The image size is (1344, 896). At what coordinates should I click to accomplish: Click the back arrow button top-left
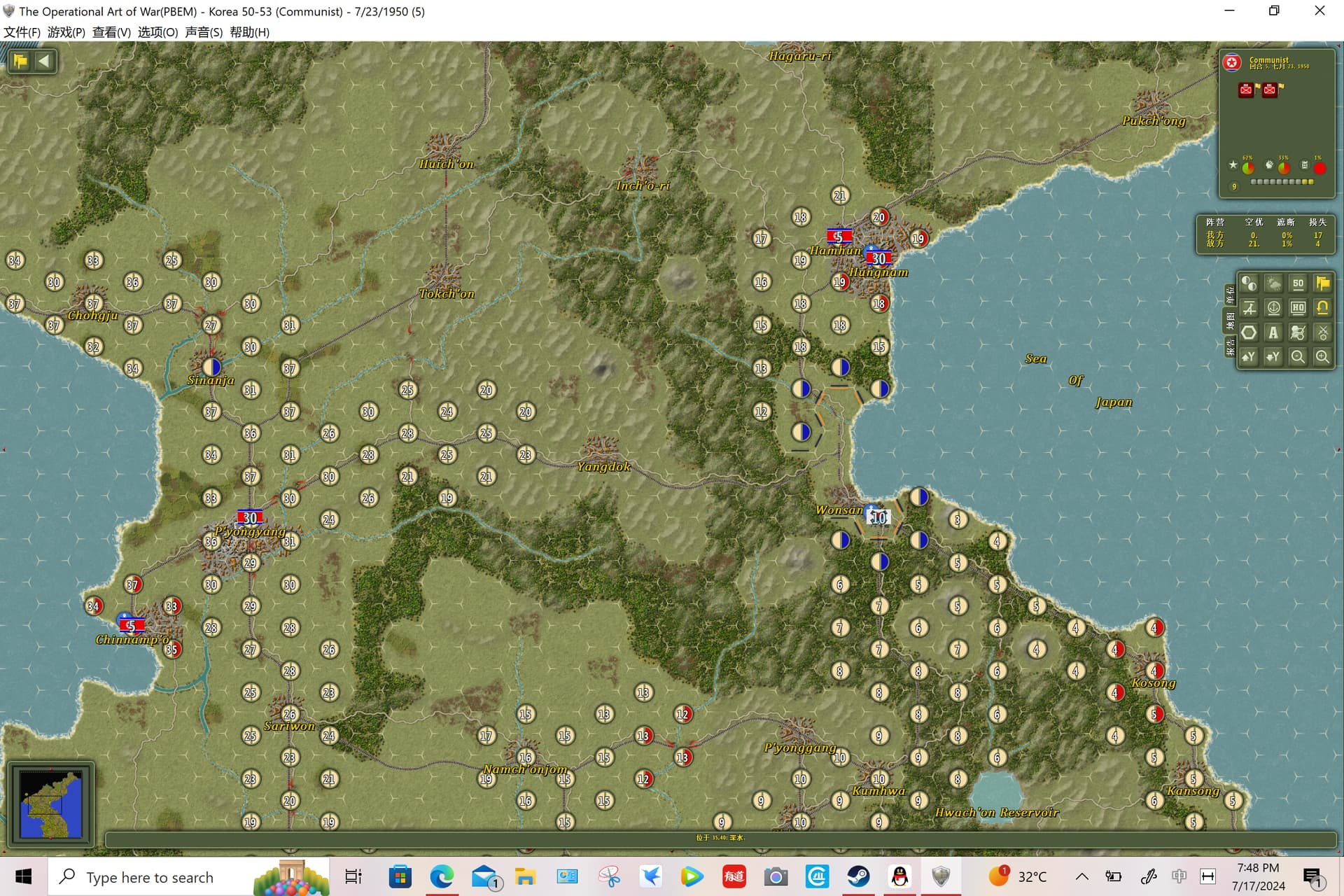44,61
